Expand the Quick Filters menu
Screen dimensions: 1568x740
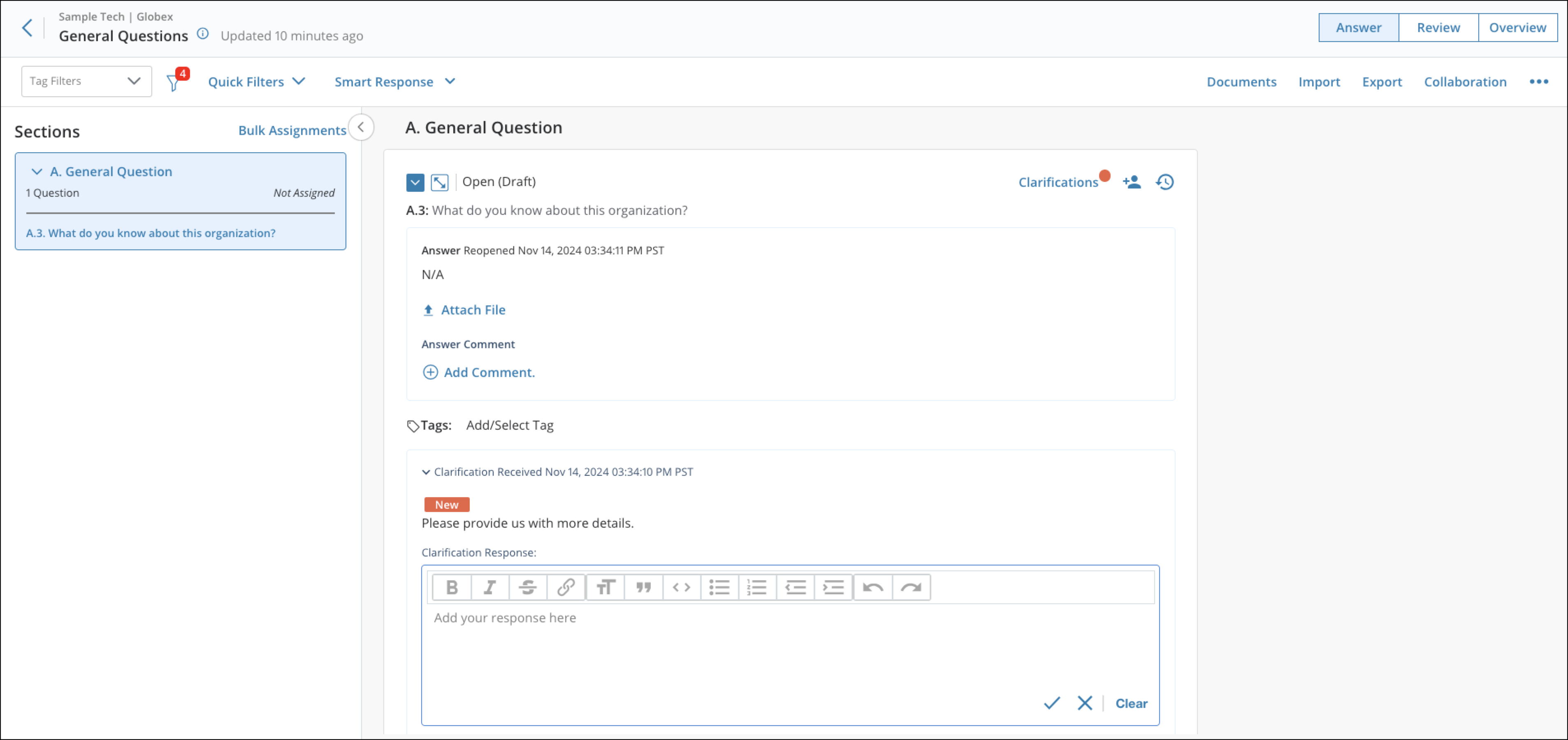tap(256, 81)
